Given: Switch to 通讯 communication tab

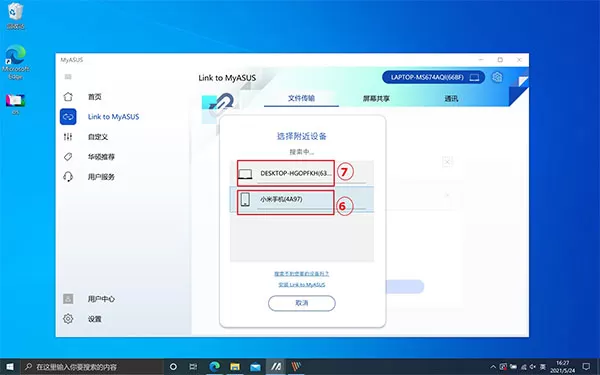Looking at the screenshot, I should [x=451, y=98].
